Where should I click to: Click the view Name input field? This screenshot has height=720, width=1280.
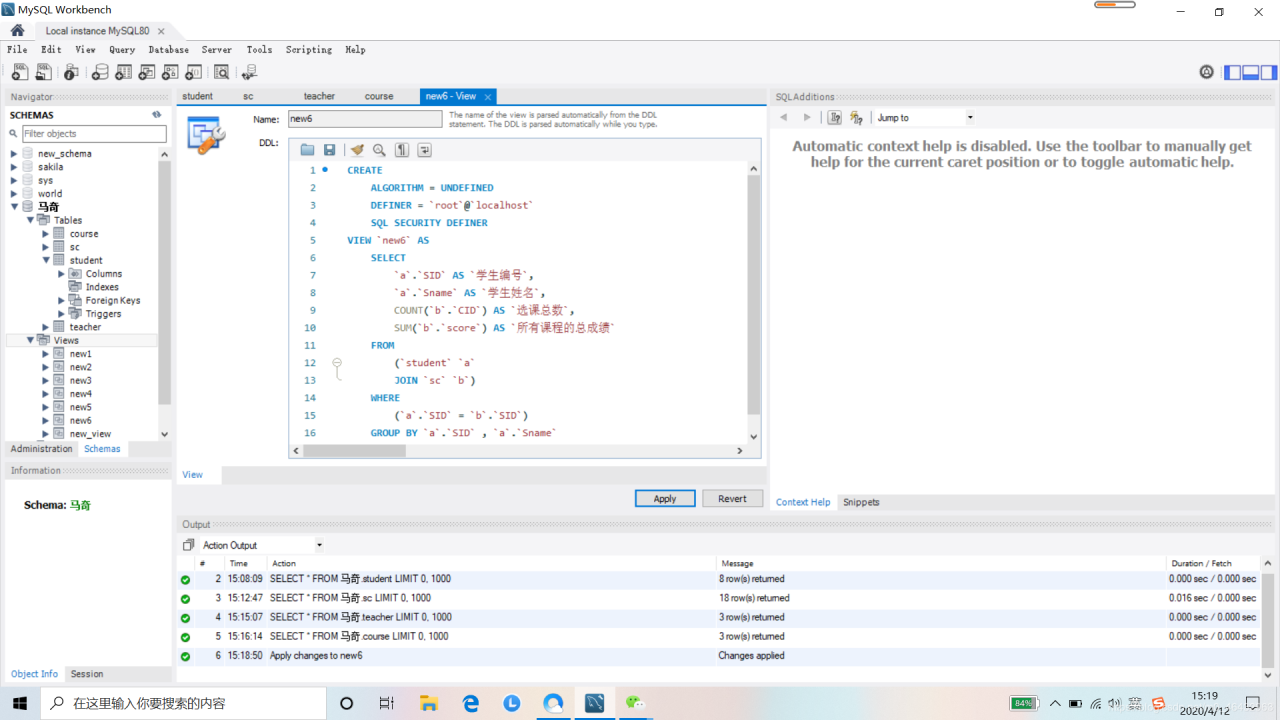coord(365,118)
